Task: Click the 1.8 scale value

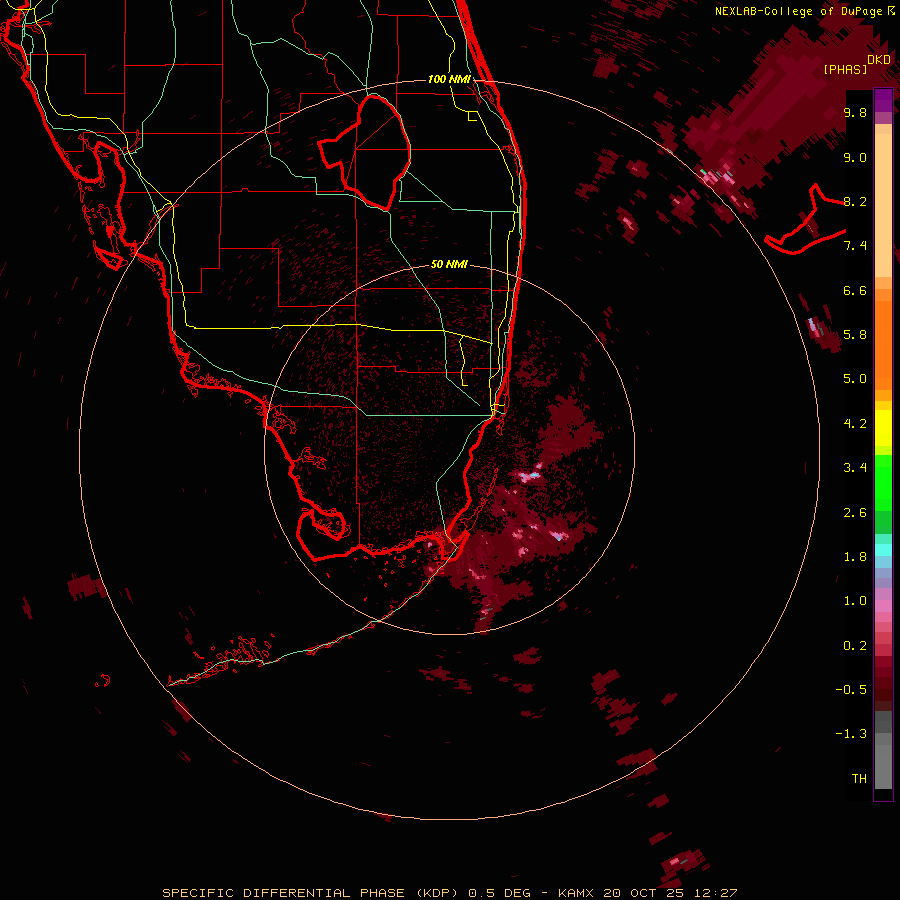Action: (x=855, y=557)
